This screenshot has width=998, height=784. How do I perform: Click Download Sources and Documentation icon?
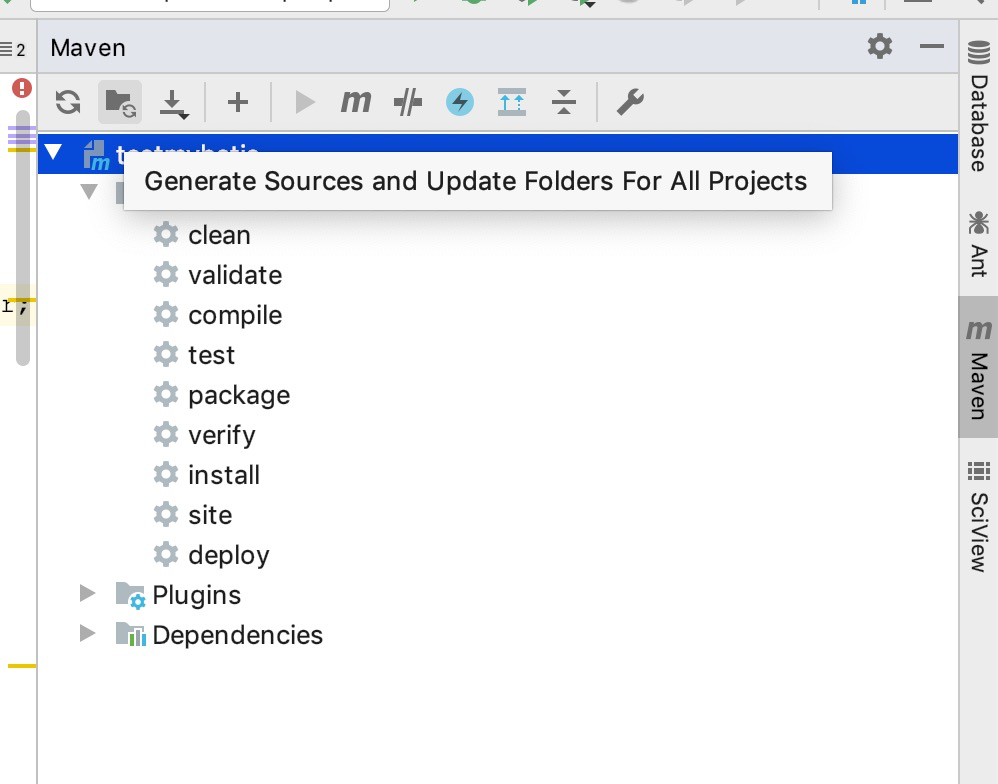[x=174, y=102]
